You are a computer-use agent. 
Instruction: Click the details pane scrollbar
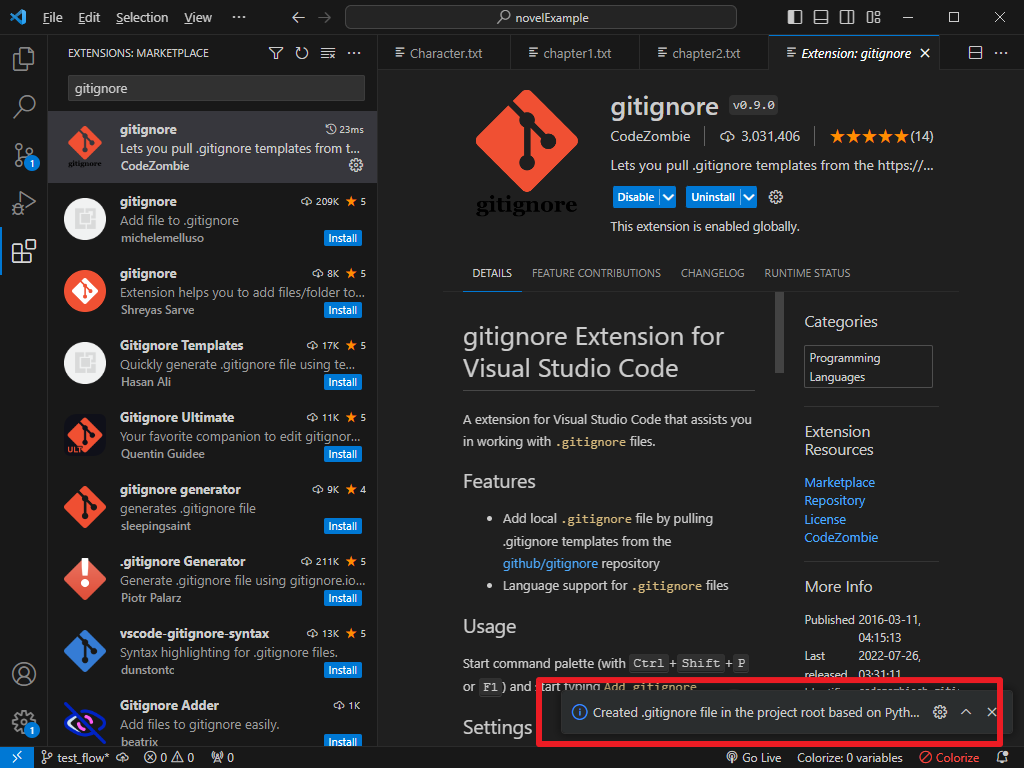(778, 332)
